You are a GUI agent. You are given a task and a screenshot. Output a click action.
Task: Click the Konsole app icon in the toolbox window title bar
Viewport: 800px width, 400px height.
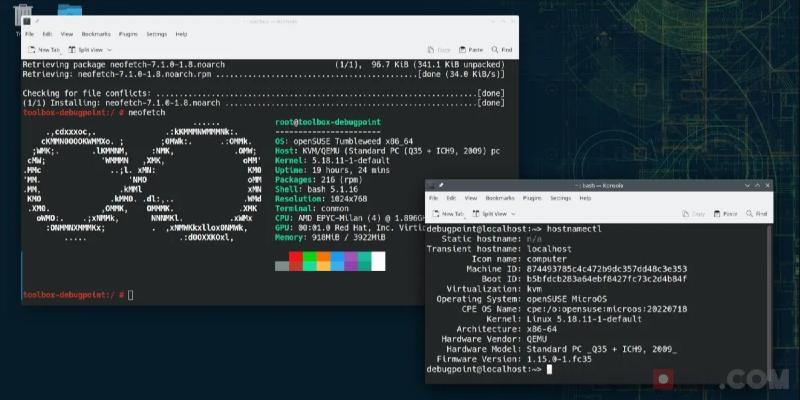(x=27, y=21)
